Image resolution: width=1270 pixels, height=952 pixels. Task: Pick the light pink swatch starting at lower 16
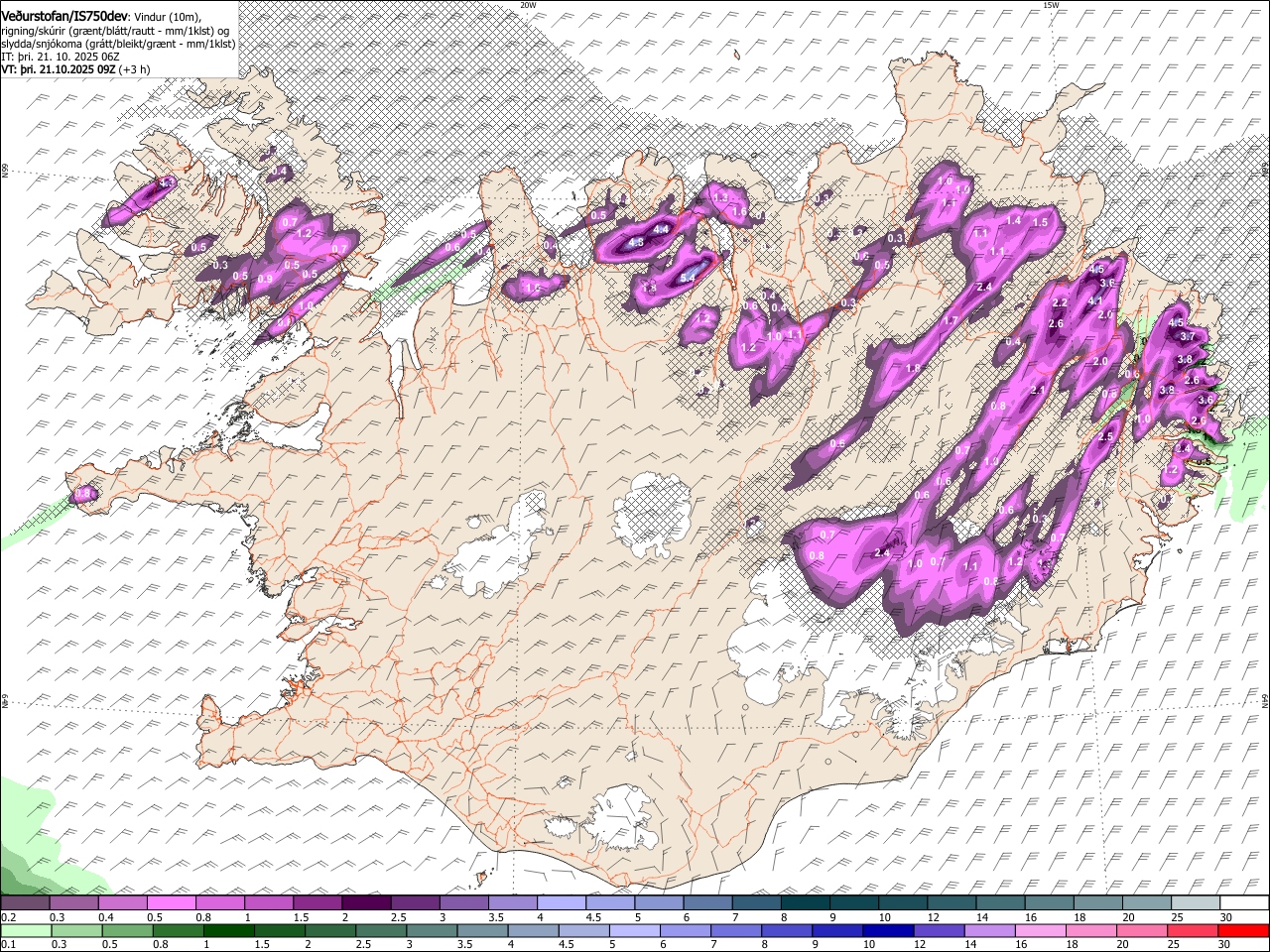click(1039, 931)
